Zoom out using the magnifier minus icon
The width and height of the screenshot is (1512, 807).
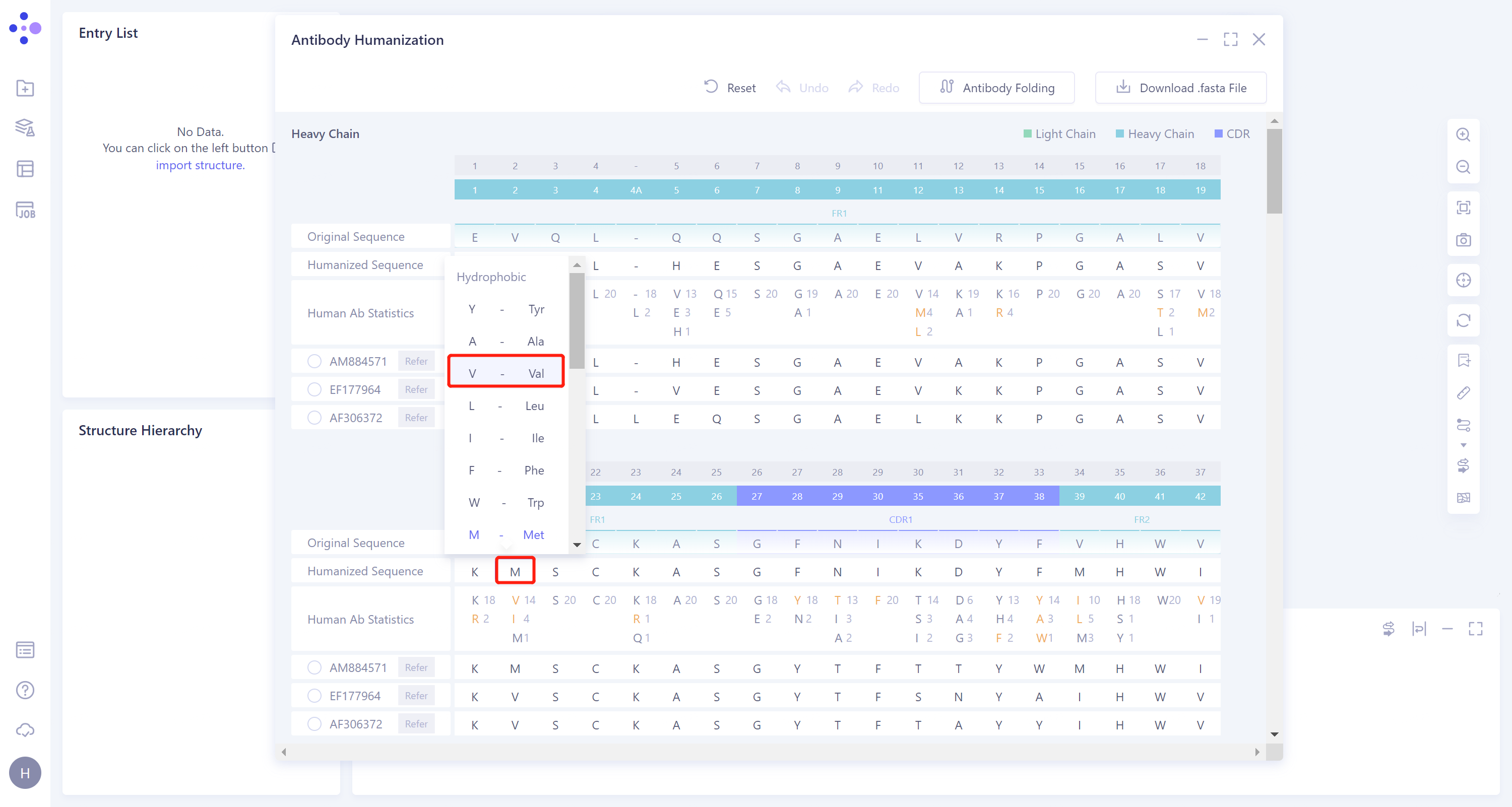(1463, 167)
